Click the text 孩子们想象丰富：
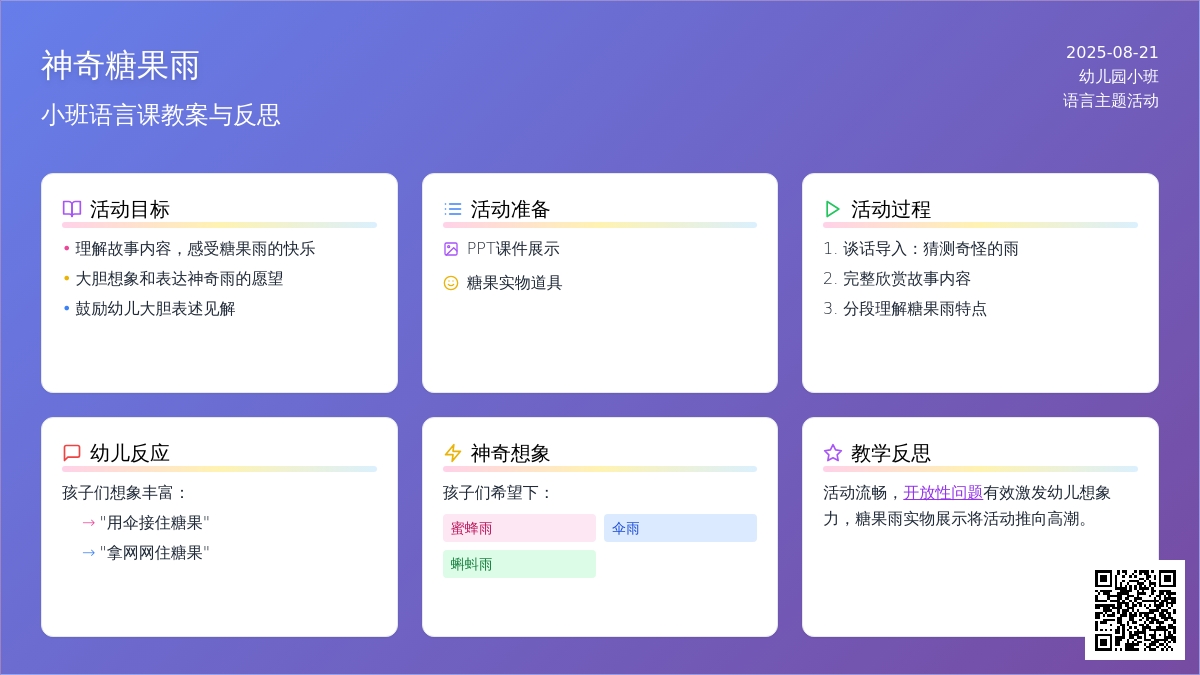The width and height of the screenshot is (1200, 675). click(126, 493)
